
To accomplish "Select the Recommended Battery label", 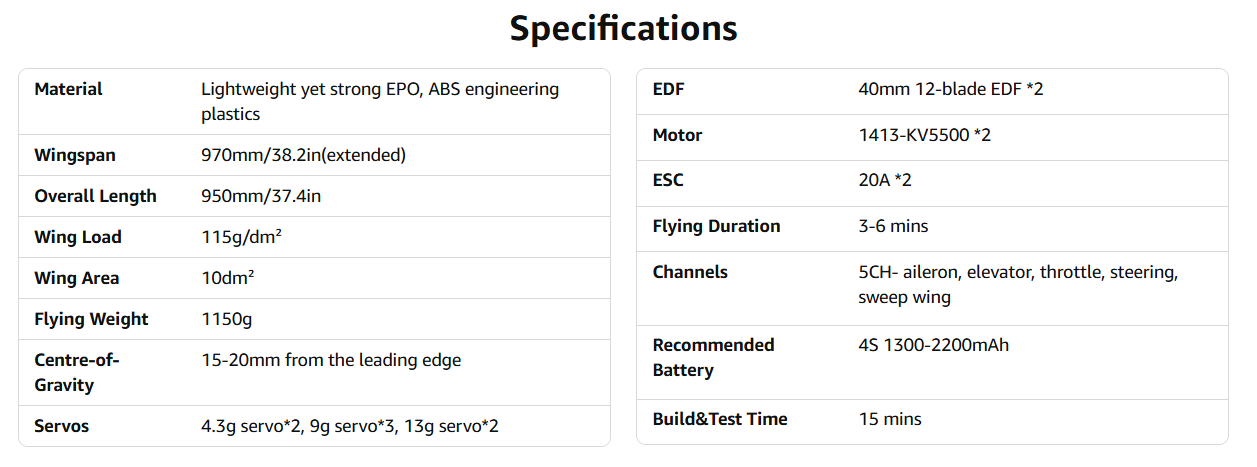I will tap(713, 357).
